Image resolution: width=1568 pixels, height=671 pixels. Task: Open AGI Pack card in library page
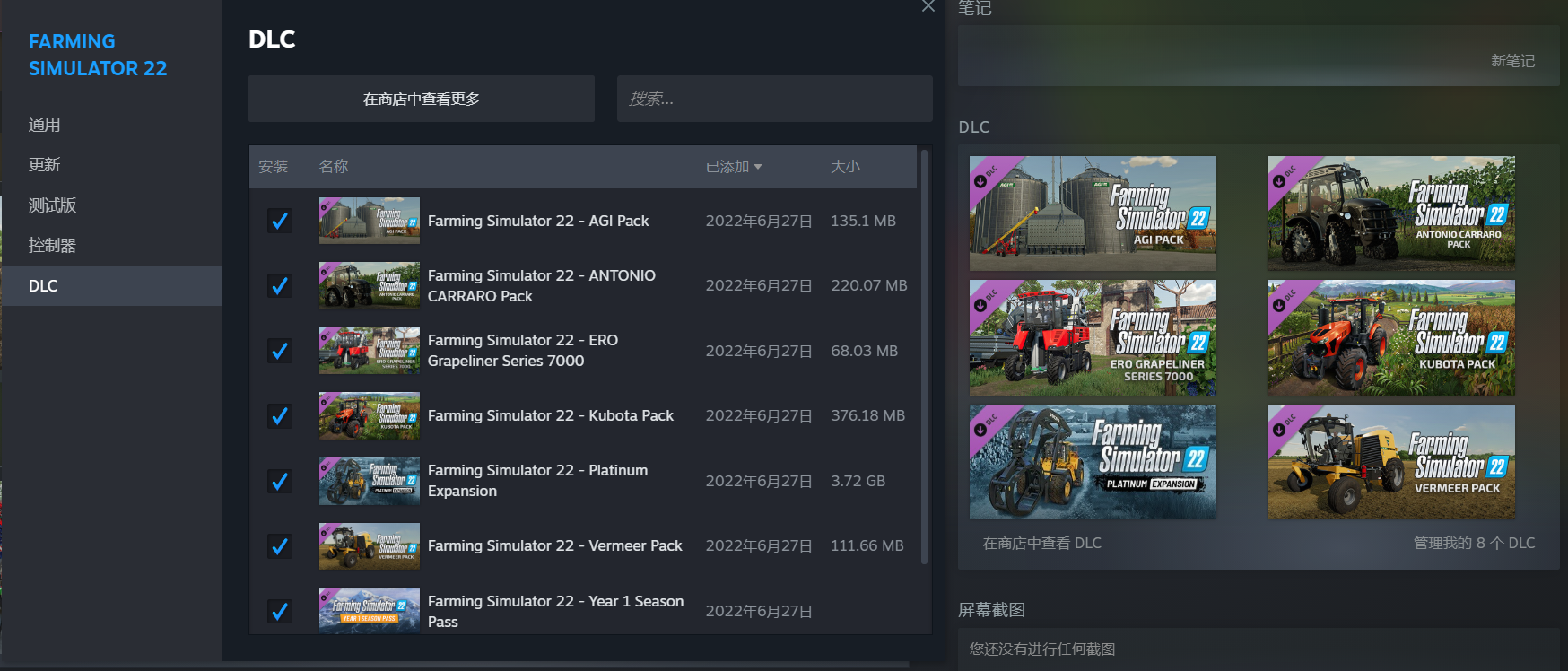click(1093, 213)
